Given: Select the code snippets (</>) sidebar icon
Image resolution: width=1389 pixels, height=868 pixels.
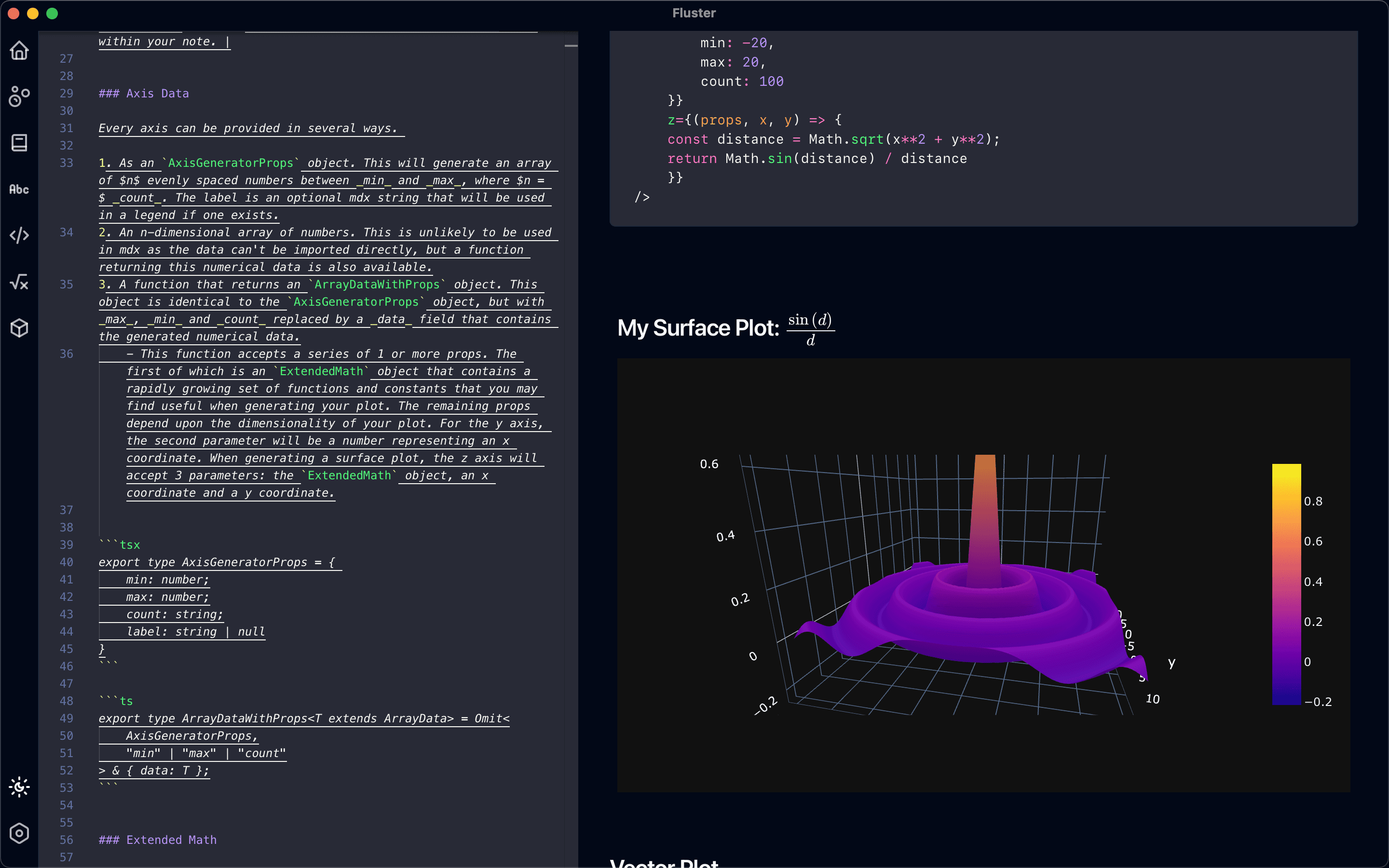Looking at the screenshot, I should pyautogui.click(x=19, y=235).
